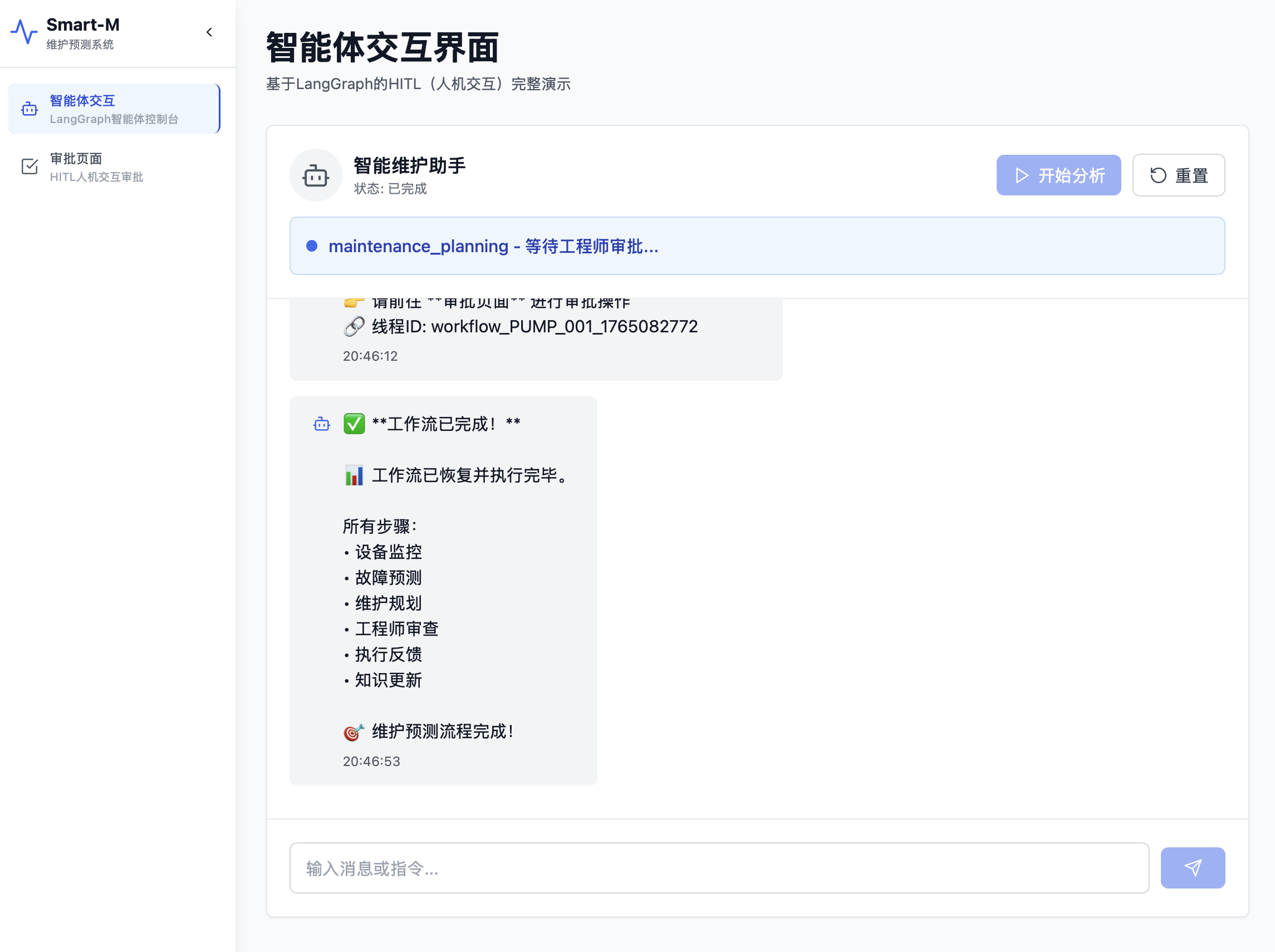1275x952 pixels.
Task: Start analysis with 开始分析 button
Action: tap(1058, 175)
